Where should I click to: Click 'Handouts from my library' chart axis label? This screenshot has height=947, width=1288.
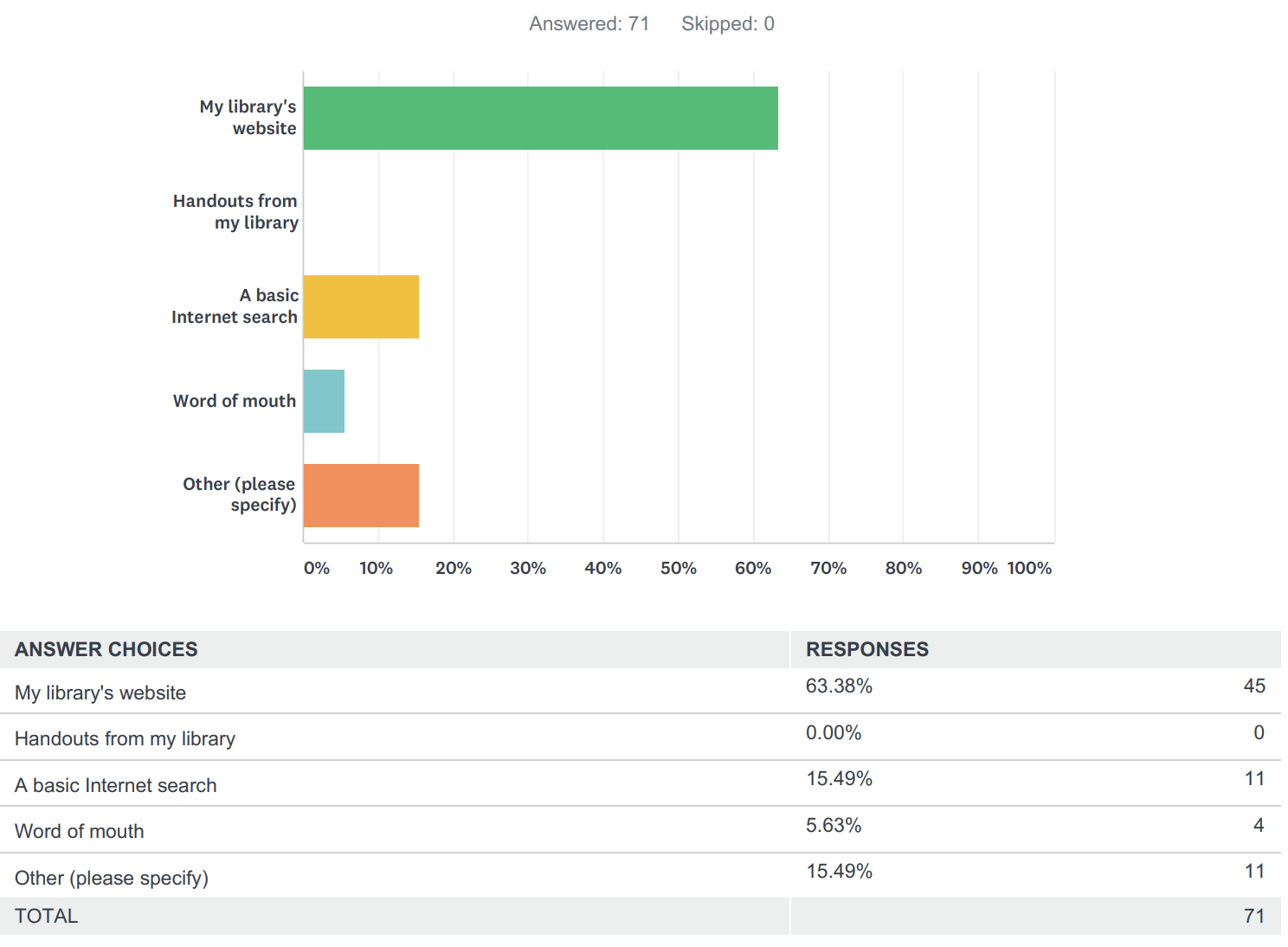235,212
